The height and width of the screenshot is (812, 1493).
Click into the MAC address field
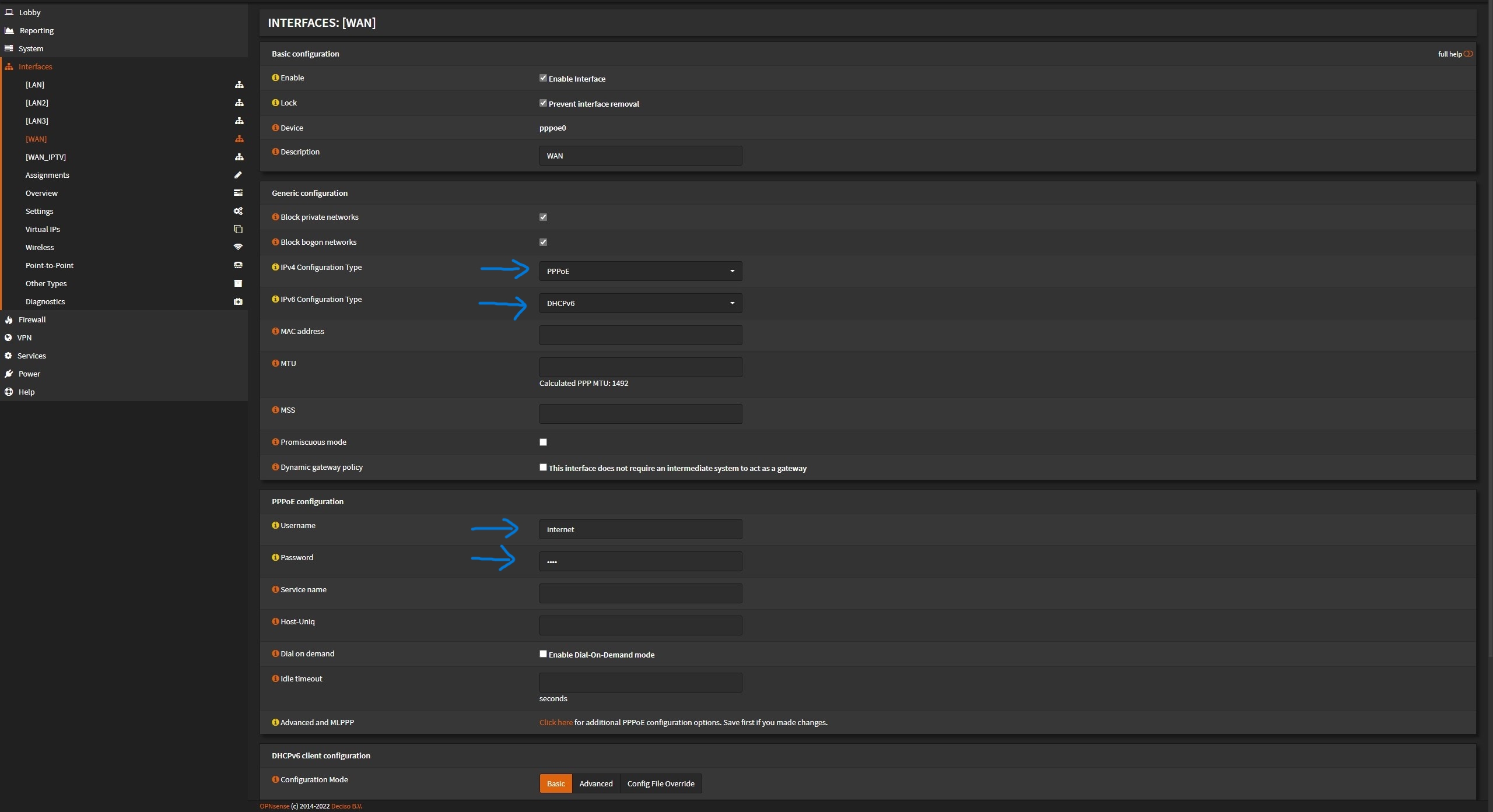(640, 335)
